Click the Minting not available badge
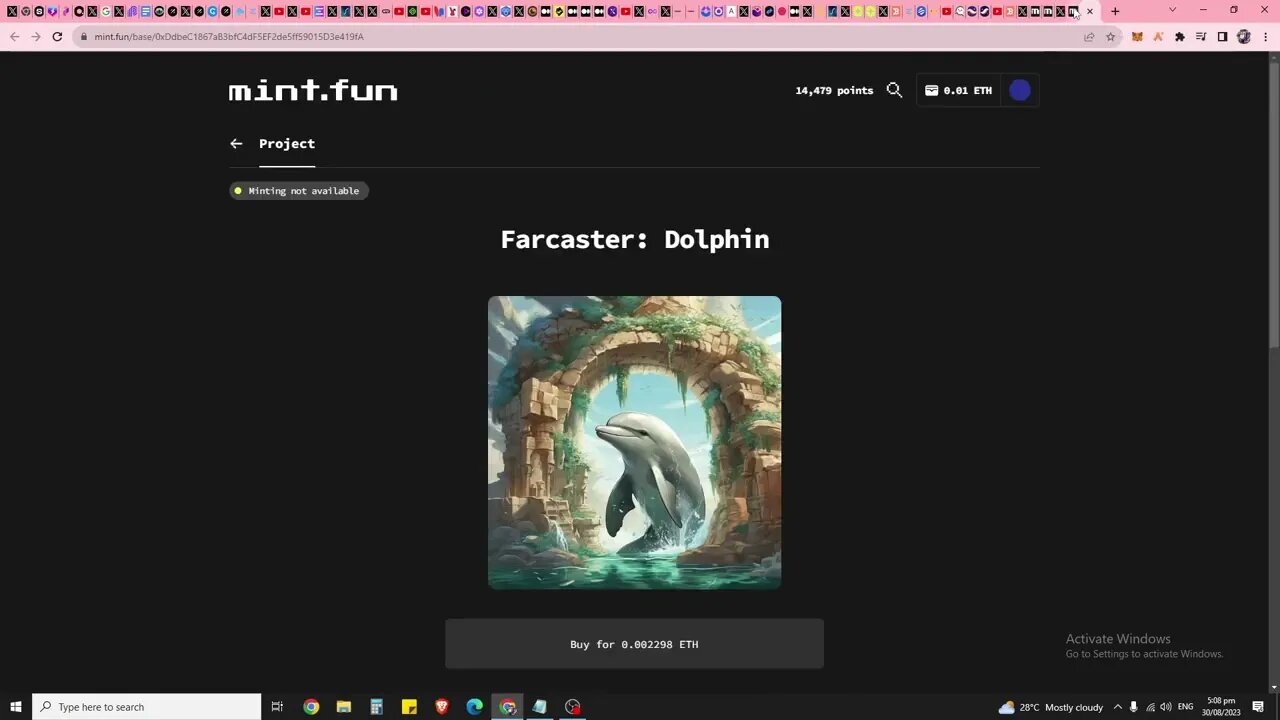 click(299, 191)
